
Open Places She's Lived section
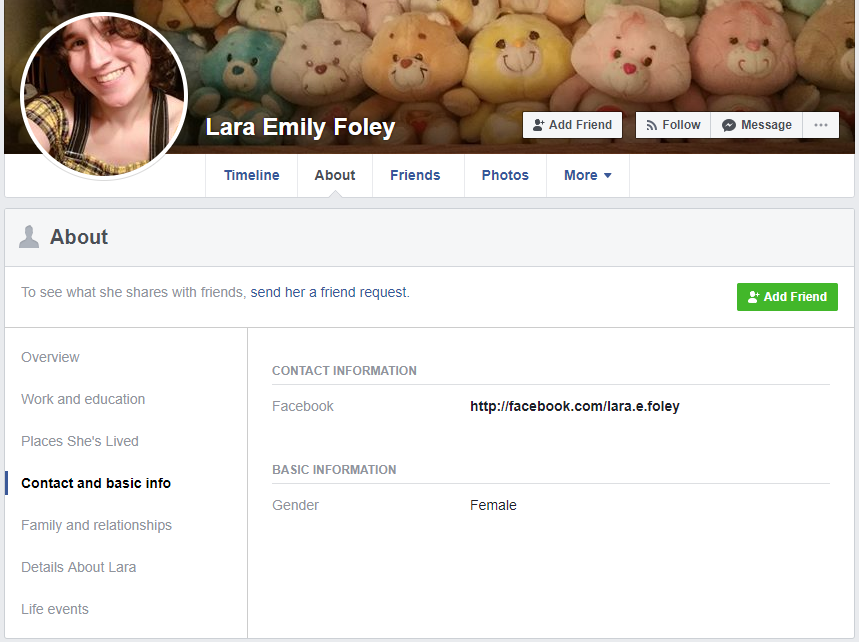(x=80, y=442)
